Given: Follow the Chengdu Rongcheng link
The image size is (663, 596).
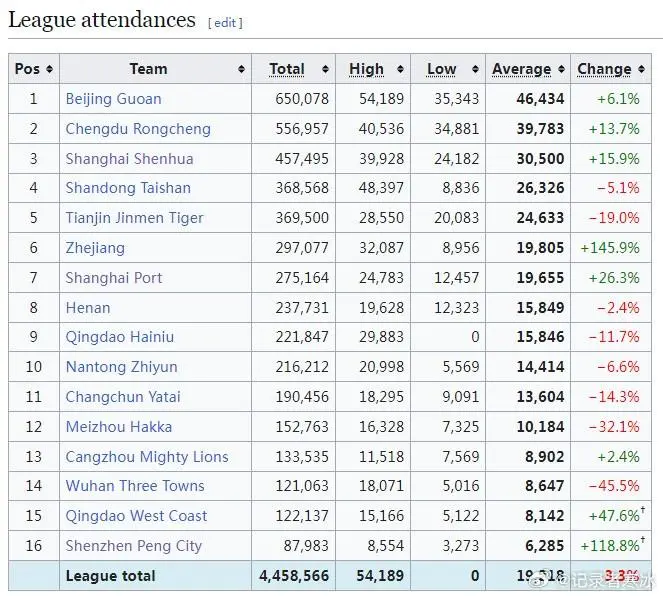Looking at the screenshot, I should [138, 129].
